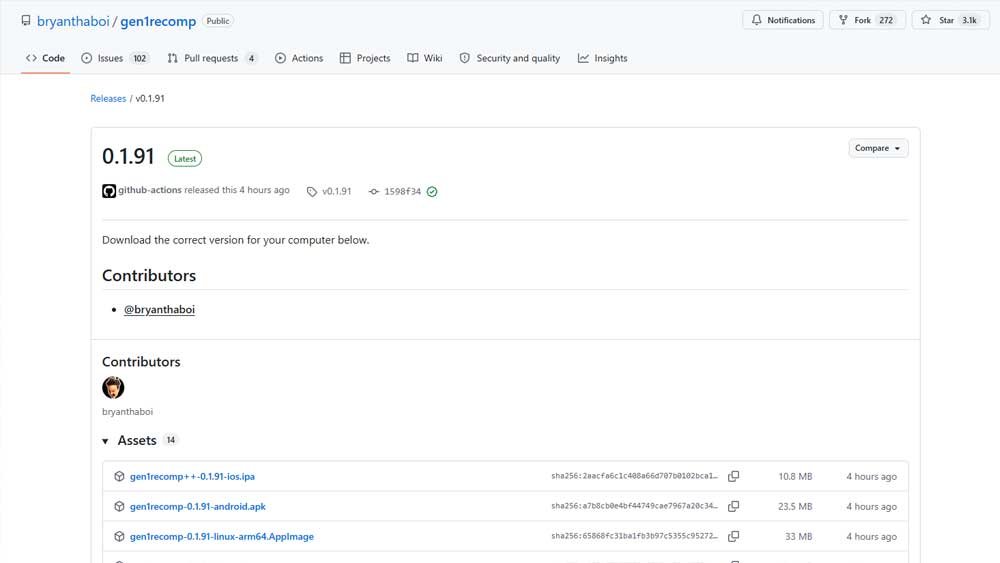This screenshot has height=563, width=1000.
Task: Click the tag icon beside v0.1.91
Action: click(x=312, y=191)
